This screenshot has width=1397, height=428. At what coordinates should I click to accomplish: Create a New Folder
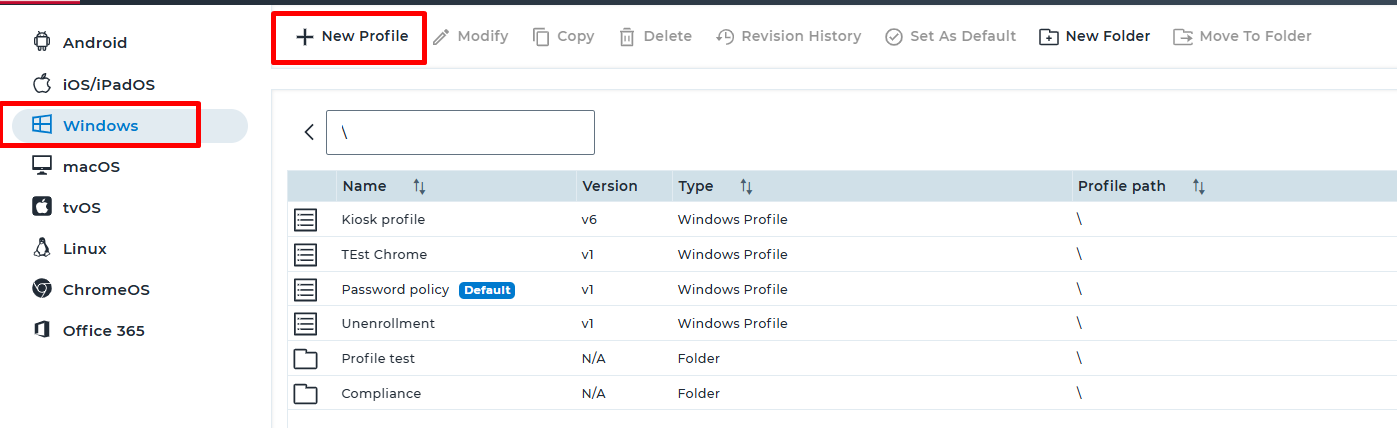pos(1095,37)
